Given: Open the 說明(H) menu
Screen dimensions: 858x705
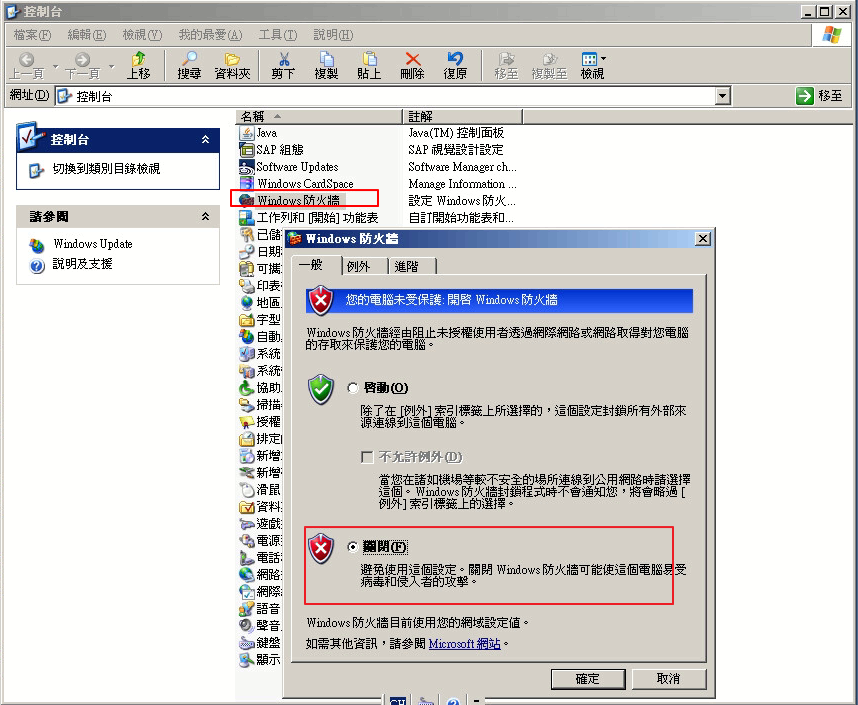Looking at the screenshot, I should coord(333,35).
